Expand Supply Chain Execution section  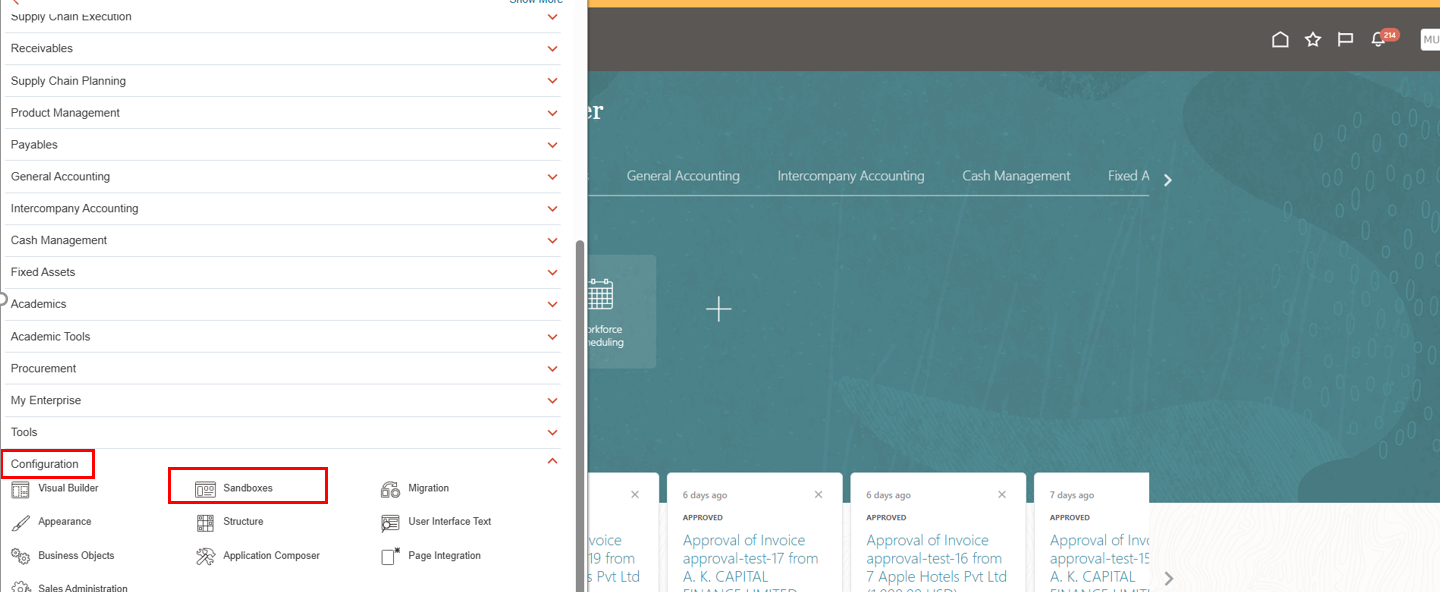(553, 17)
